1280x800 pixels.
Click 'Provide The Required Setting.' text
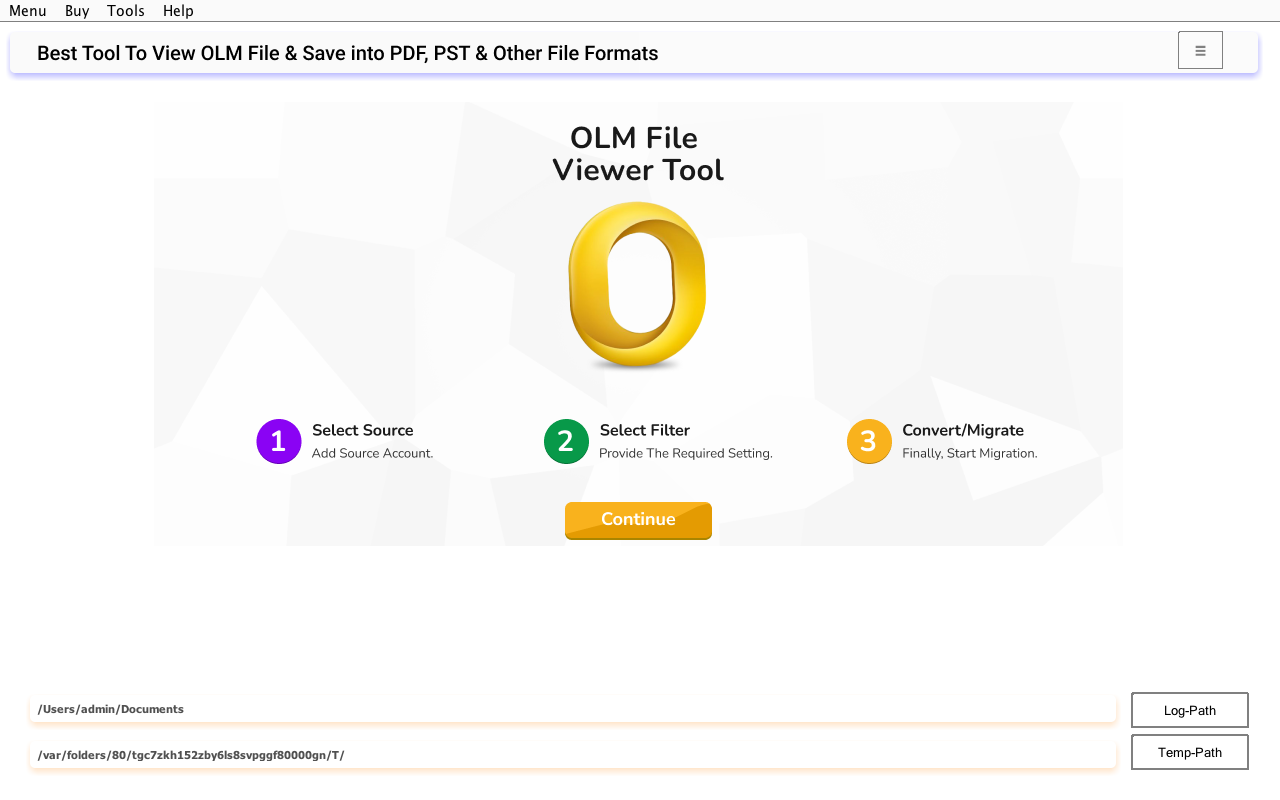[686, 453]
